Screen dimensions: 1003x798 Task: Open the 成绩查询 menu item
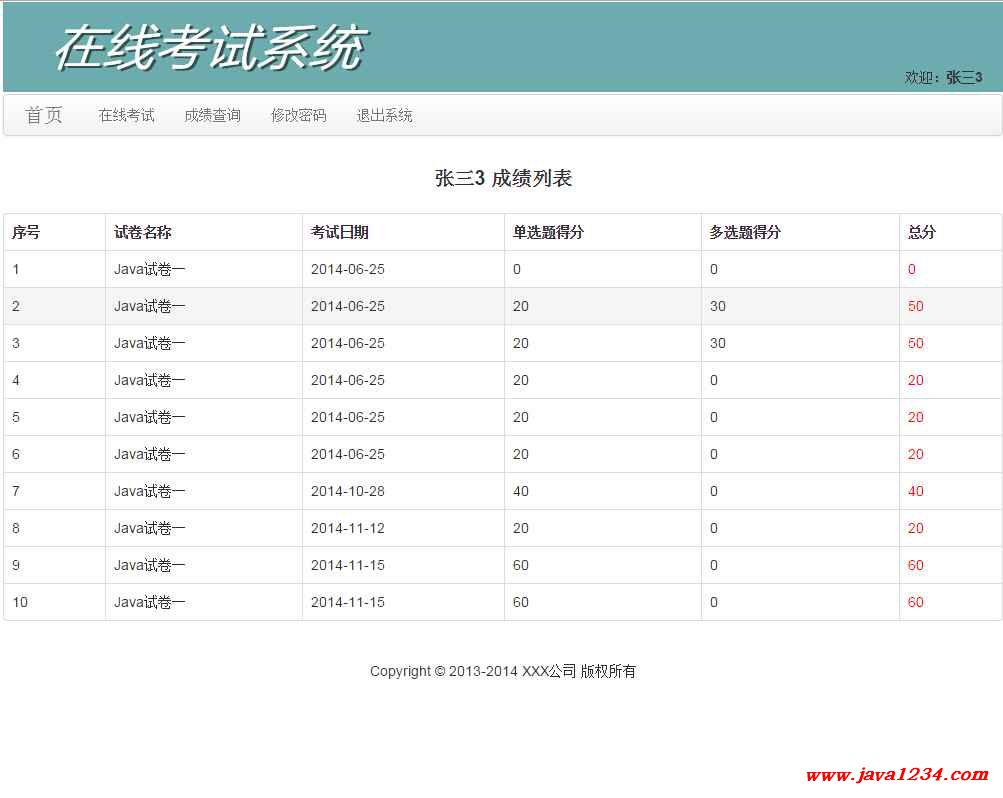(212, 115)
